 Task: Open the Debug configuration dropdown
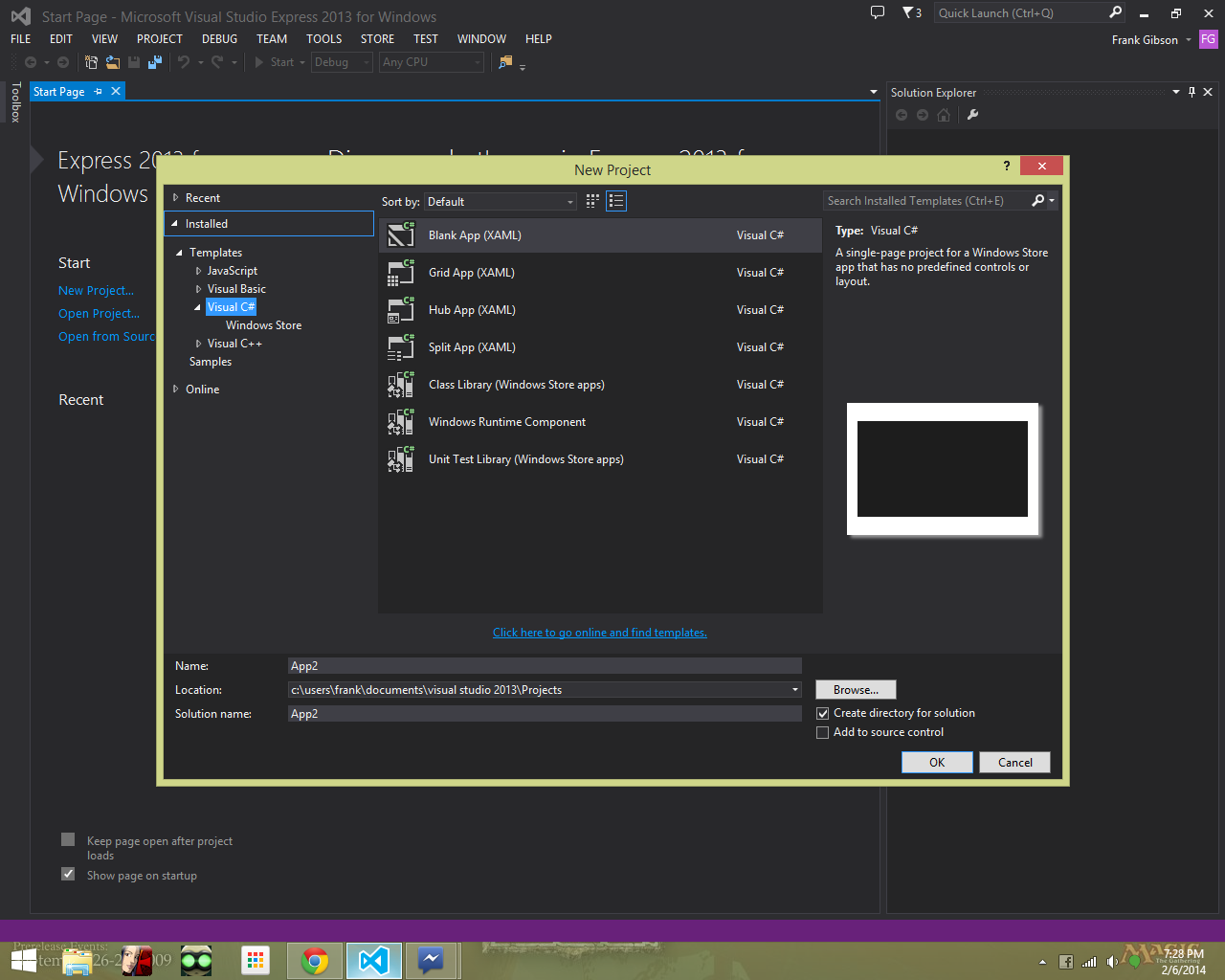342,62
